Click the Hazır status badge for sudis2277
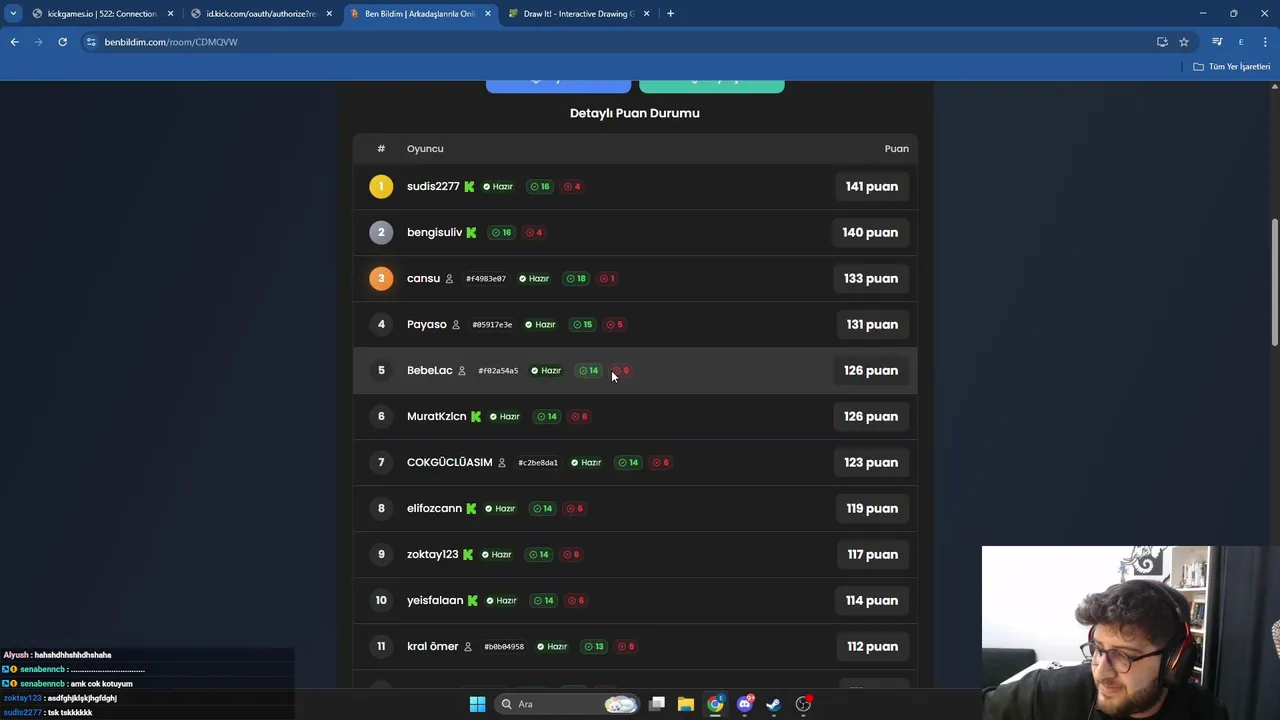The image size is (1280, 720). click(498, 186)
